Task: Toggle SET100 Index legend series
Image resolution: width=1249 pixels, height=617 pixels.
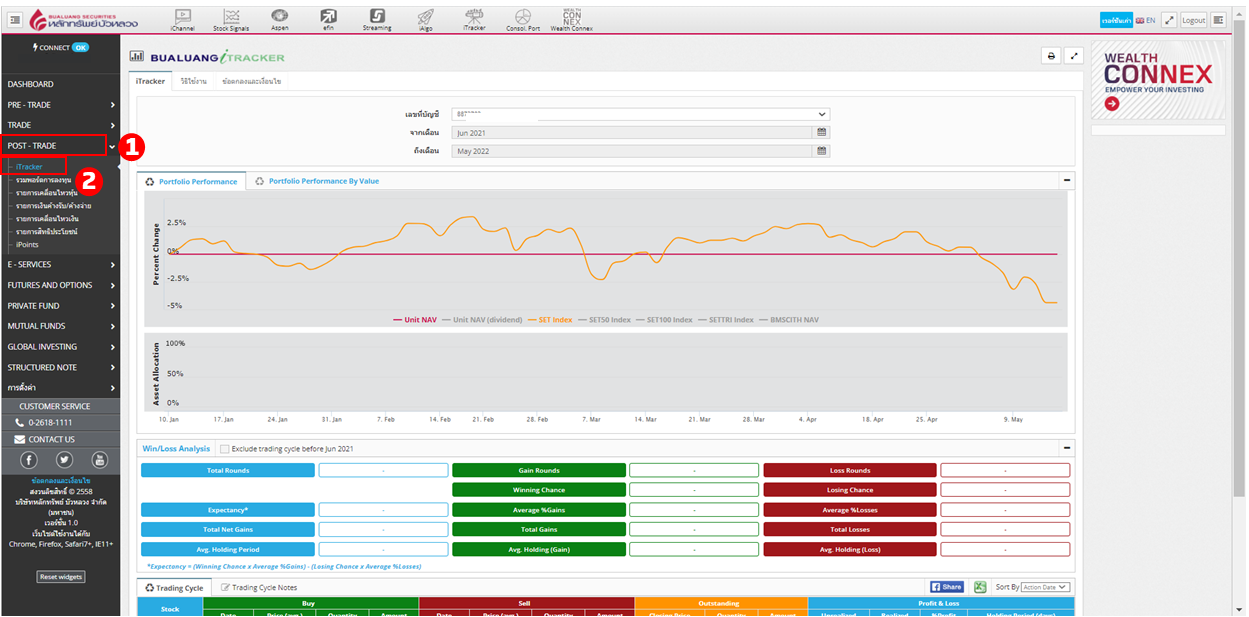Action: click(x=664, y=320)
